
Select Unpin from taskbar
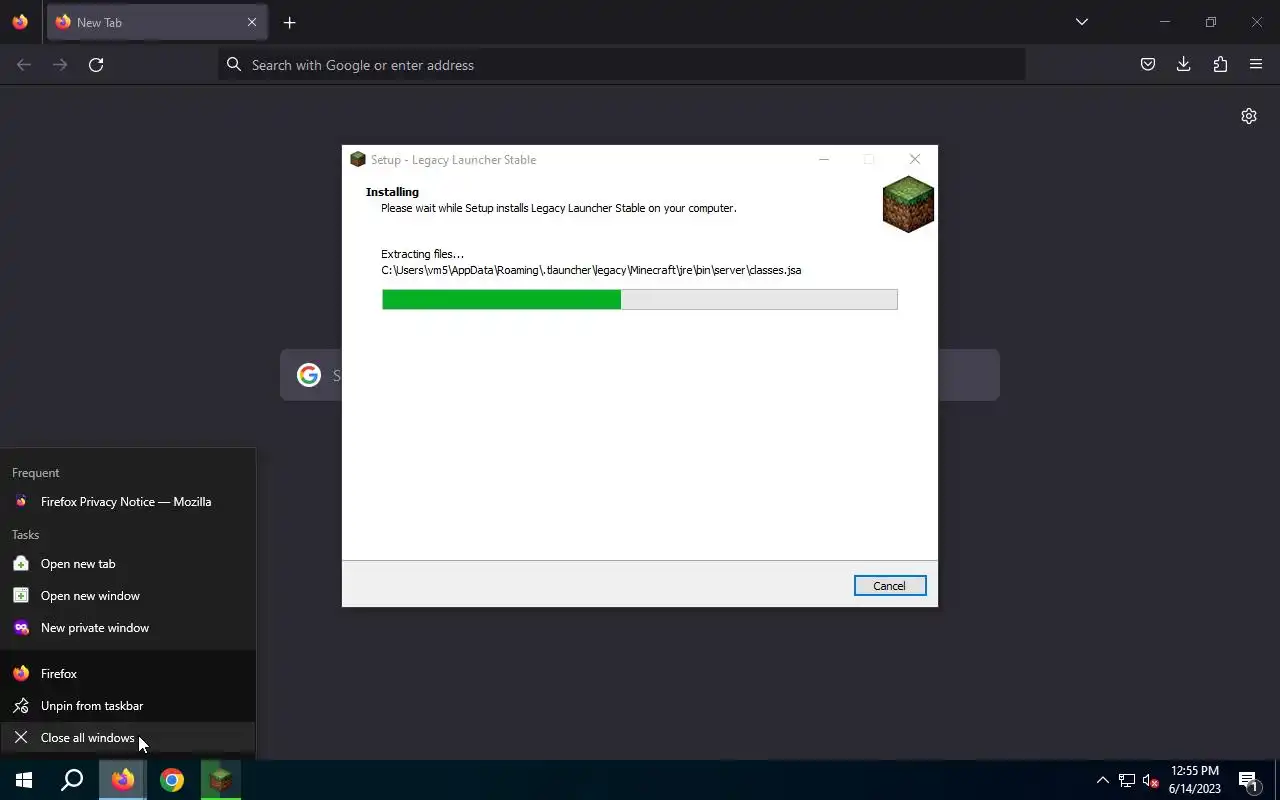point(128,706)
